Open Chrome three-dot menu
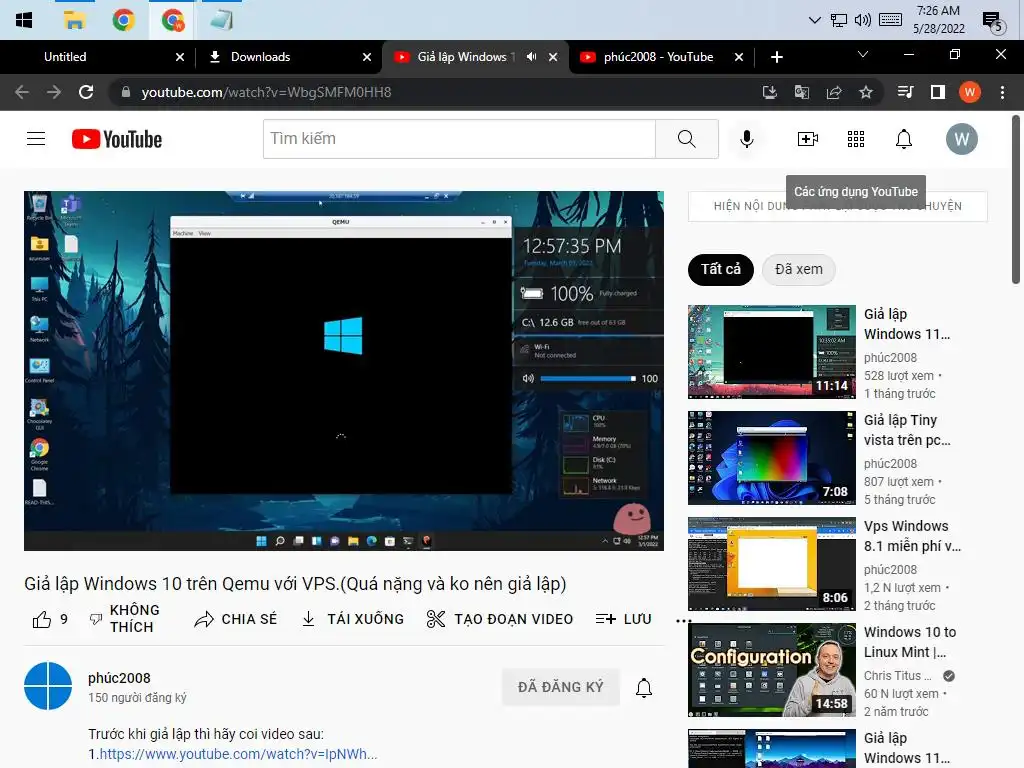The height and width of the screenshot is (768, 1024). pyautogui.click(x=1002, y=92)
